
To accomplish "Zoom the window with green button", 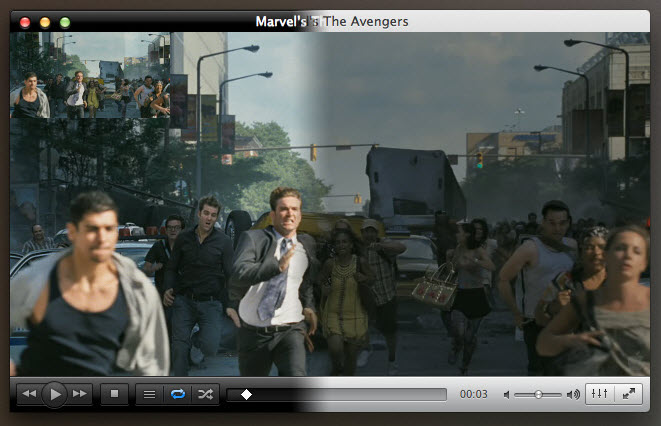I will click(65, 22).
